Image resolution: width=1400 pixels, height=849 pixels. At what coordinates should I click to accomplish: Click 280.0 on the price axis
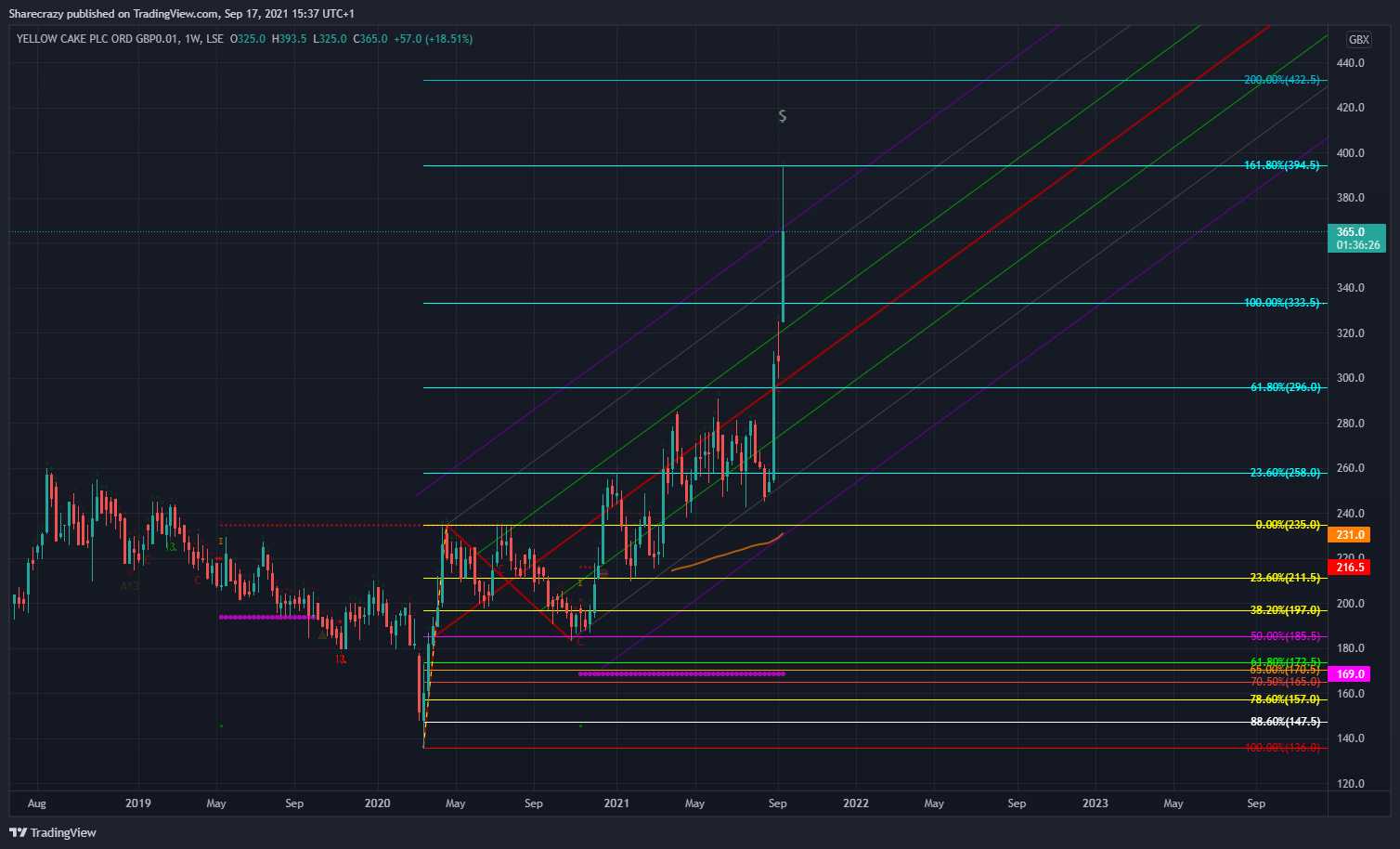pyautogui.click(x=1350, y=424)
